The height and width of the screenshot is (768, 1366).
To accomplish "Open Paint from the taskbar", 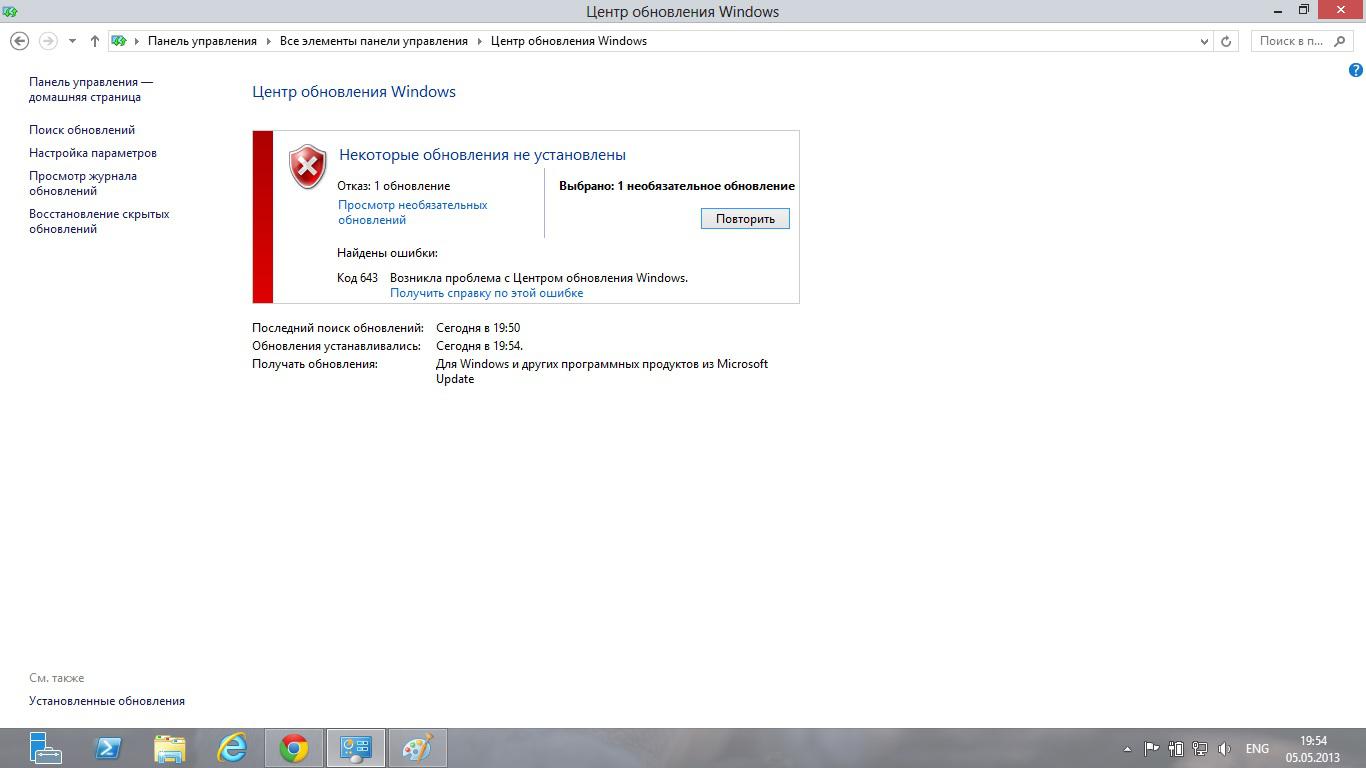I will [x=417, y=748].
